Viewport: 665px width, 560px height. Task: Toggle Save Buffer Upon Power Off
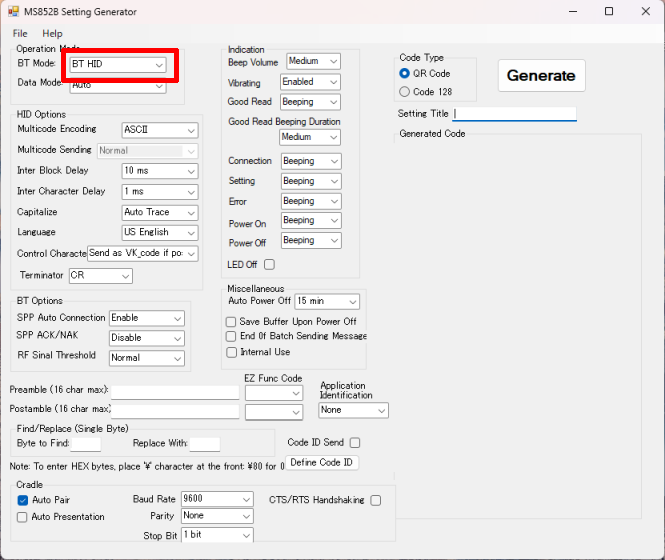pyautogui.click(x=232, y=322)
